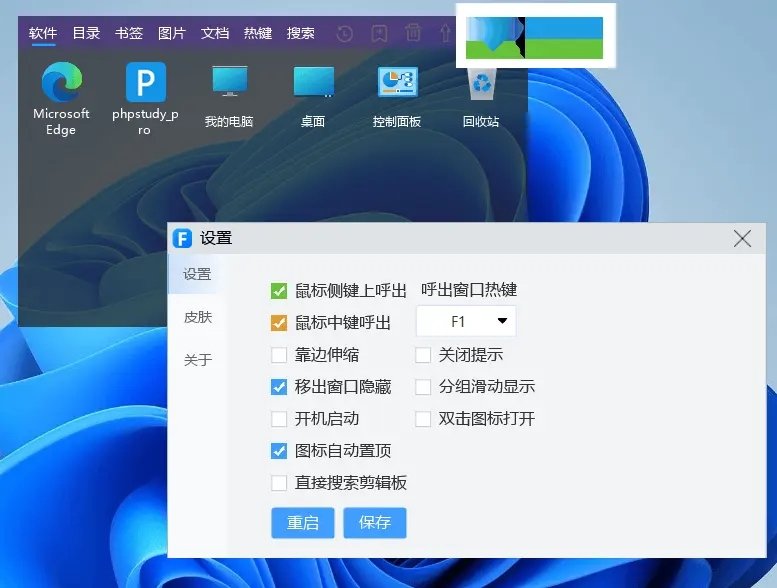The image size is (777, 588).
Task: Select 图片 tab in launcher
Action: point(172,33)
